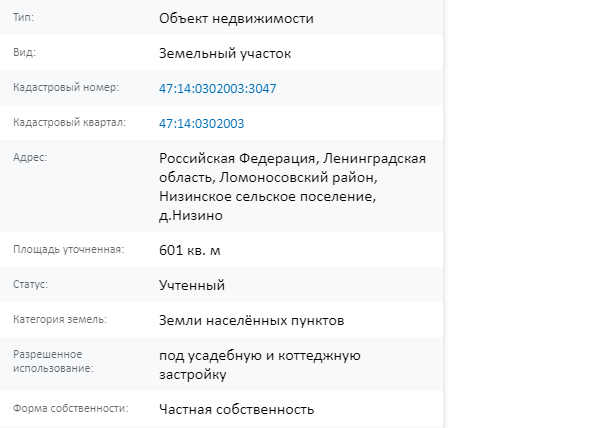
Task: Click the value 'под усадебную и коттеджную застройку'
Action: point(260,365)
